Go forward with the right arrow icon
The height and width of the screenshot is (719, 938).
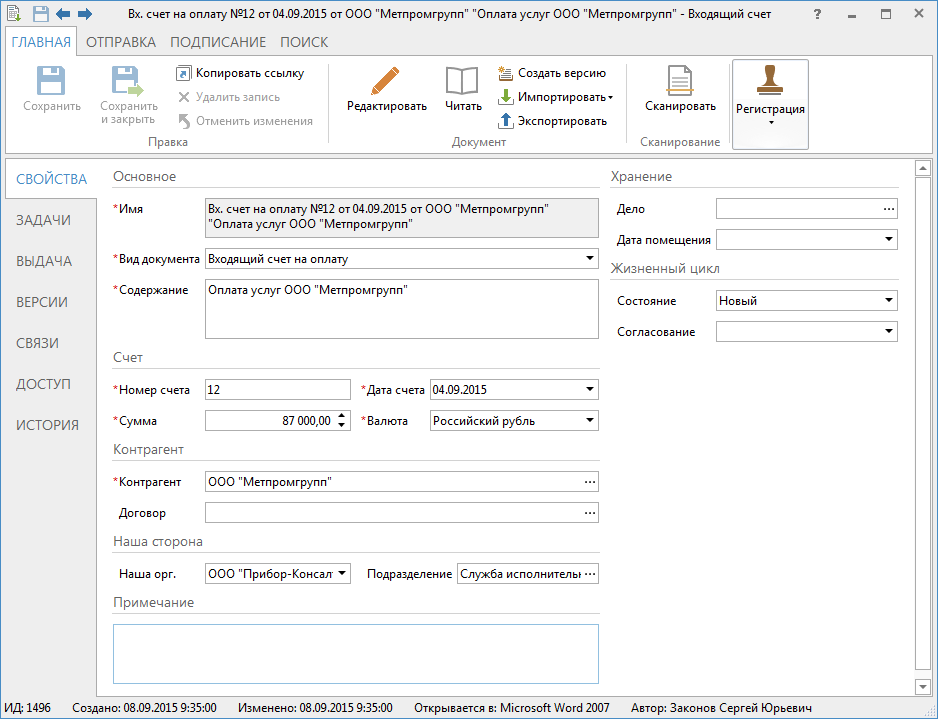[x=85, y=14]
